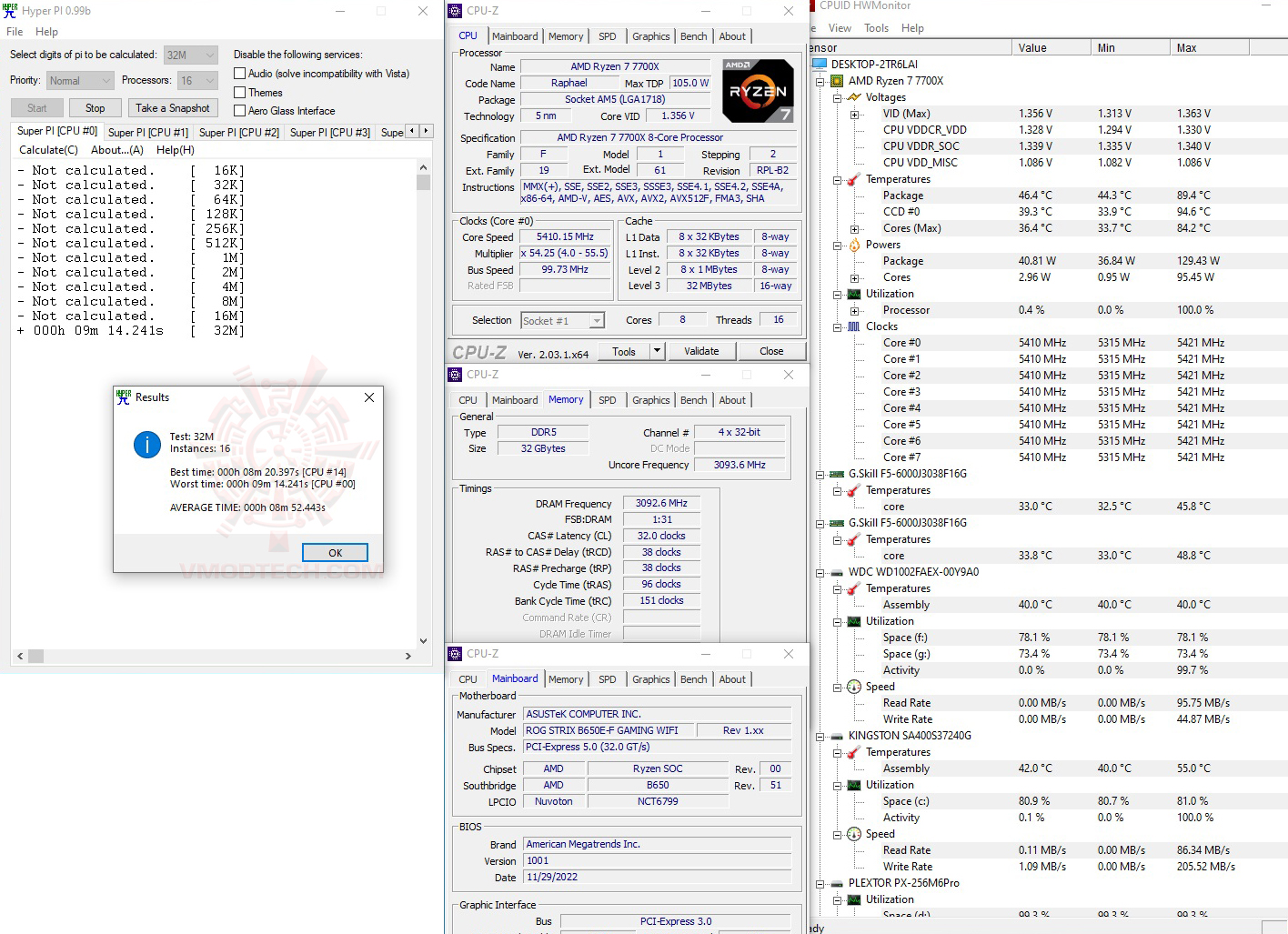The height and width of the screenshot is (934, 1288).
Task: Click the thermometer icon beside CPU Temperatures
Action: (854, 179)
